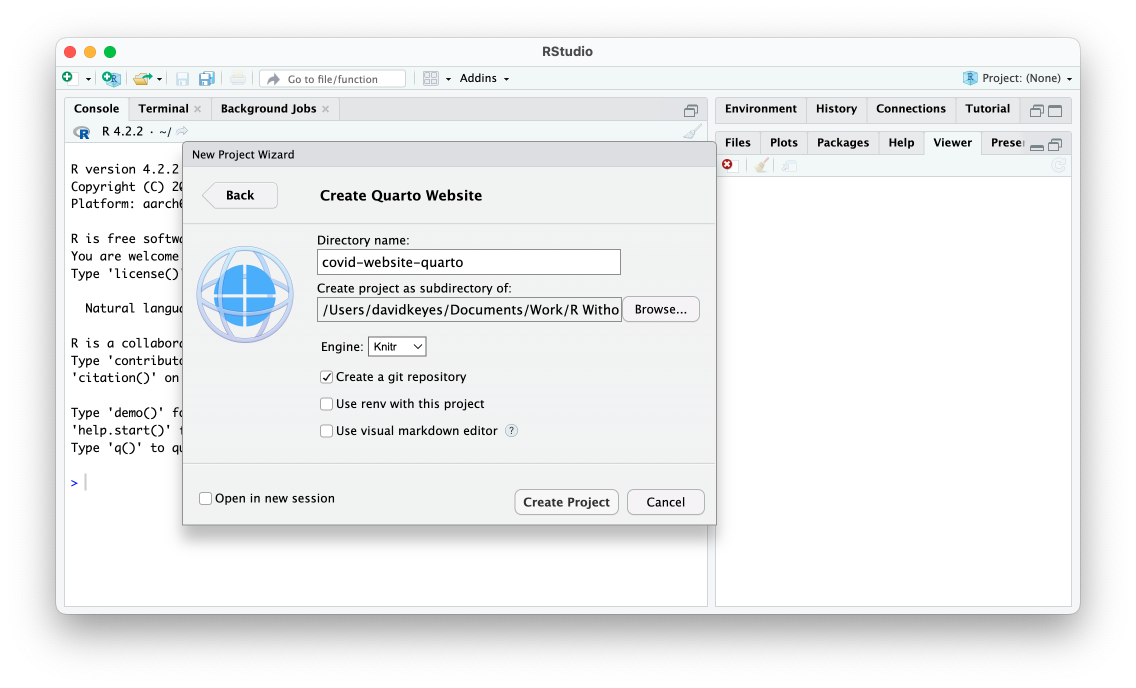This screenshot has width=1136, height=688.
Task: Go Back in the New Project Wizard
Action: pyautogui.click(x=239, y=195)
